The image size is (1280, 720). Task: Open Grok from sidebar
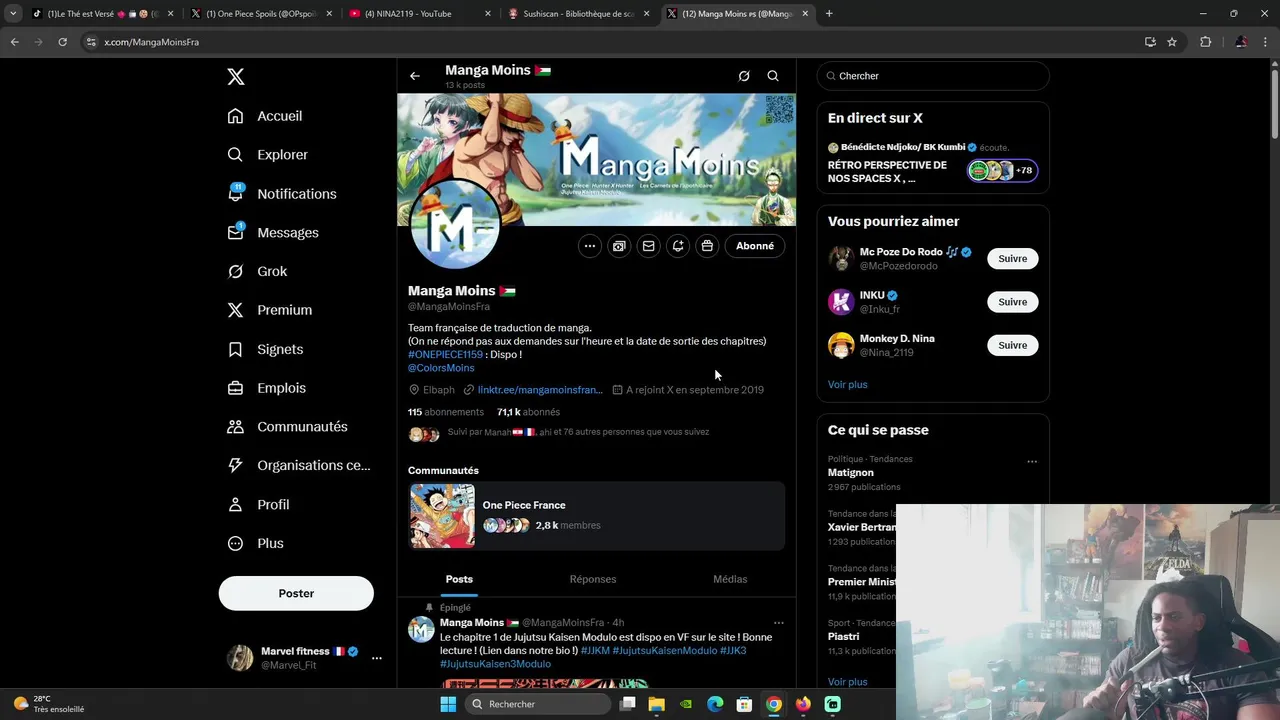(x=257, y=271)
